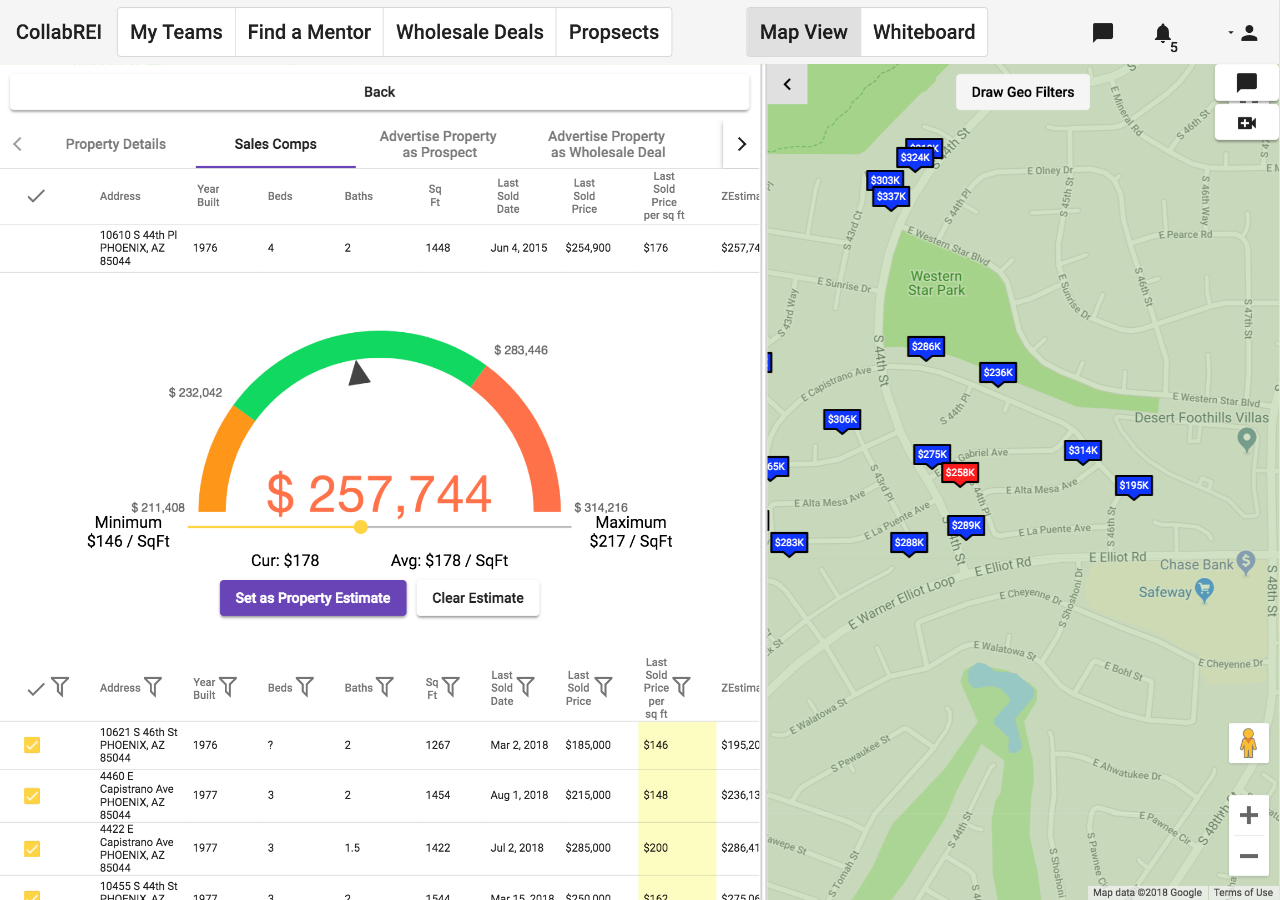Open the Wholesale Deals menu item
Screen dimensions: 1280x900
point(469,31)
